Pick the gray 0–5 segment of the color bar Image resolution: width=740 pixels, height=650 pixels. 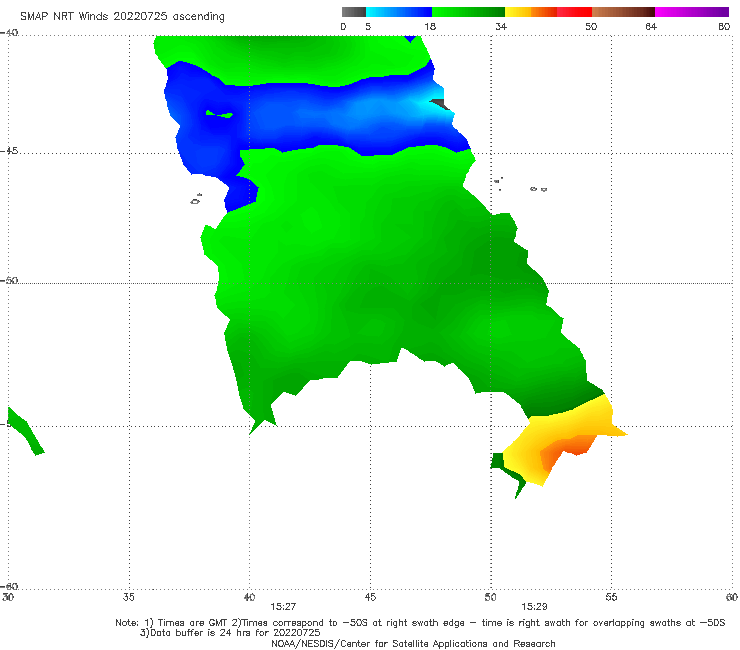[354, 12]
